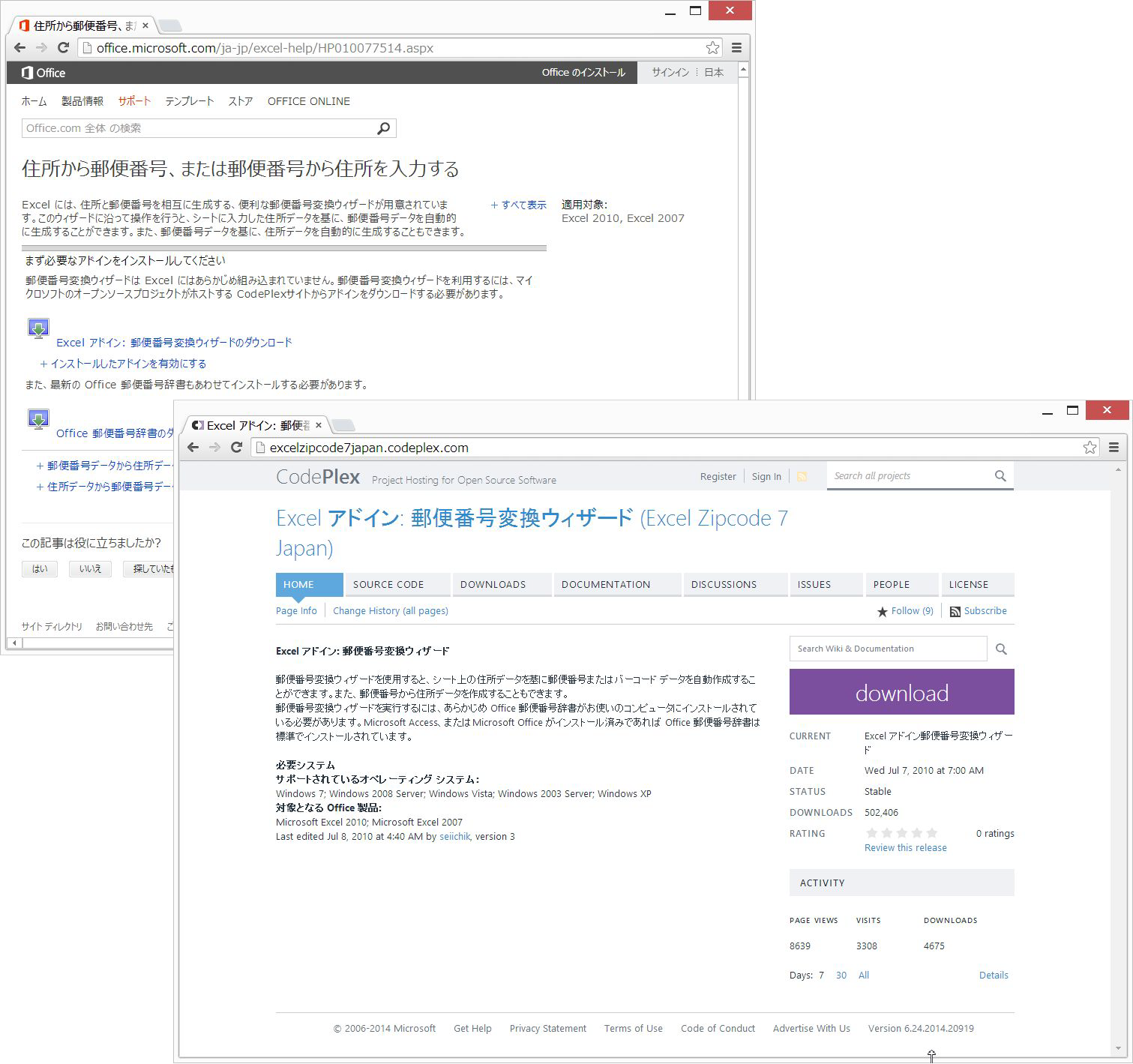
Task: Click the Office.com search magnifier icon
Action: pyautogui.click(x=383, y=128)
